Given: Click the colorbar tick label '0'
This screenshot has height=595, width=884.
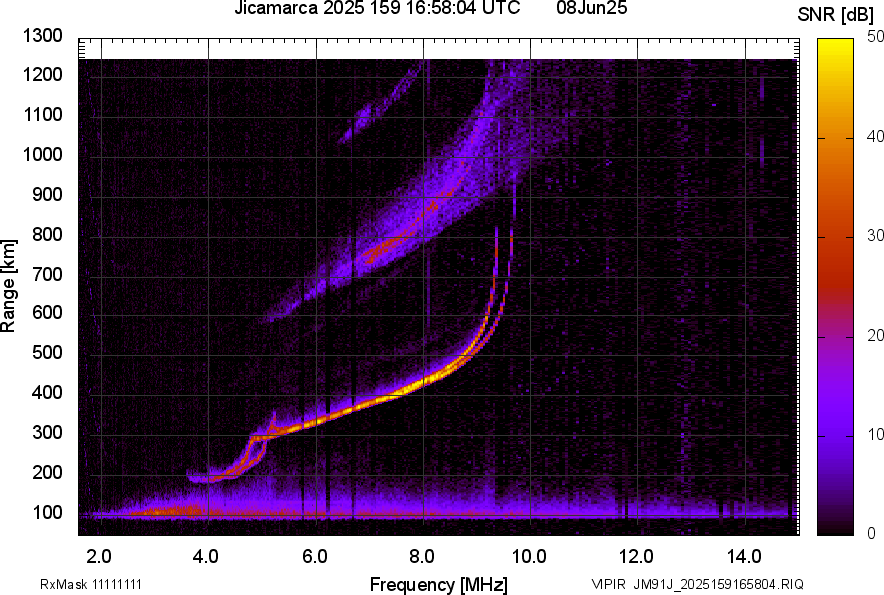Looking at the screenshot, I should point(872,533).
